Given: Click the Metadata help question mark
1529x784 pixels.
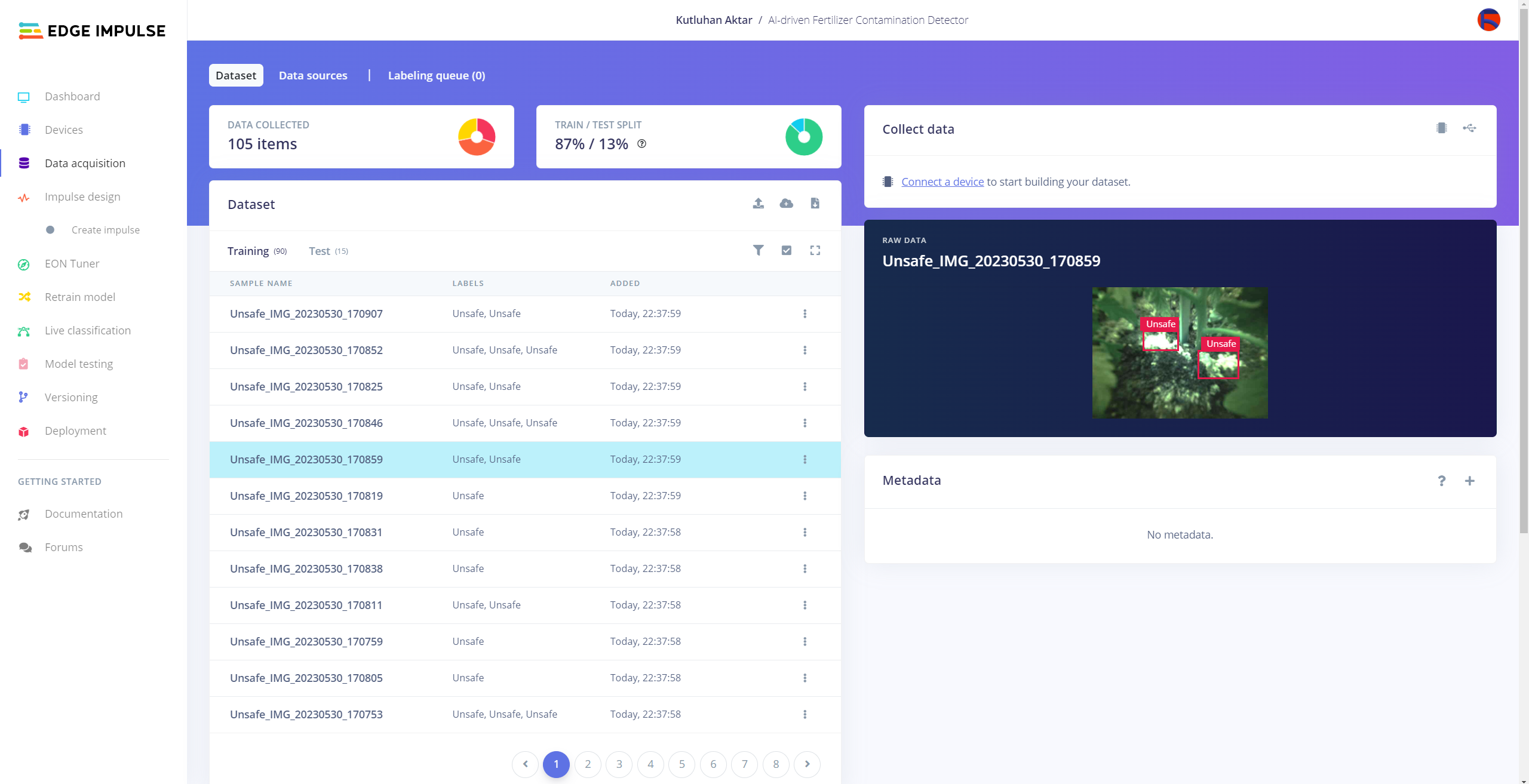Looking at the screenshot, I should pyautogui.click(x=1441, y=481).
